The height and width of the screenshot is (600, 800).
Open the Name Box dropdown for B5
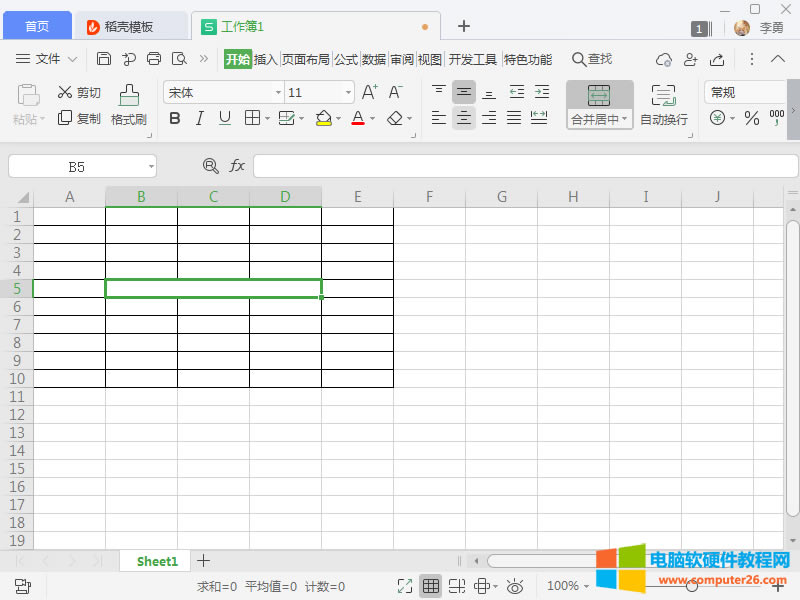click(150, 166)
